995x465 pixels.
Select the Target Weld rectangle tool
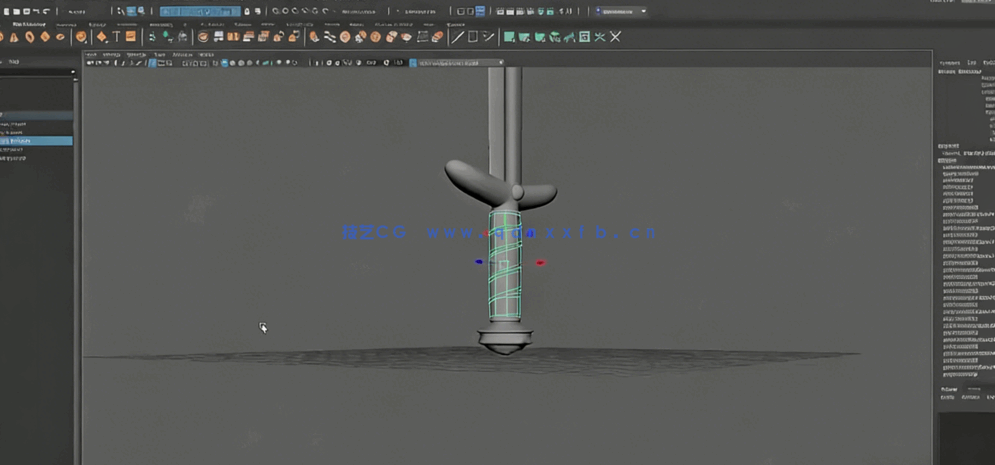pos(473,36)
